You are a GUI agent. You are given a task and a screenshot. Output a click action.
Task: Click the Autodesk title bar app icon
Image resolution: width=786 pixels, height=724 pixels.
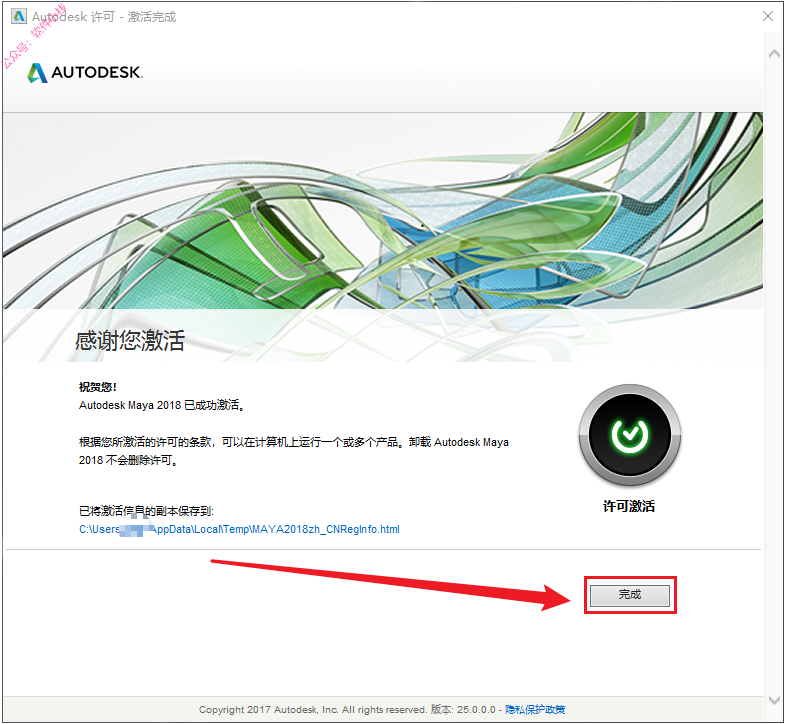tap(19, 17)
